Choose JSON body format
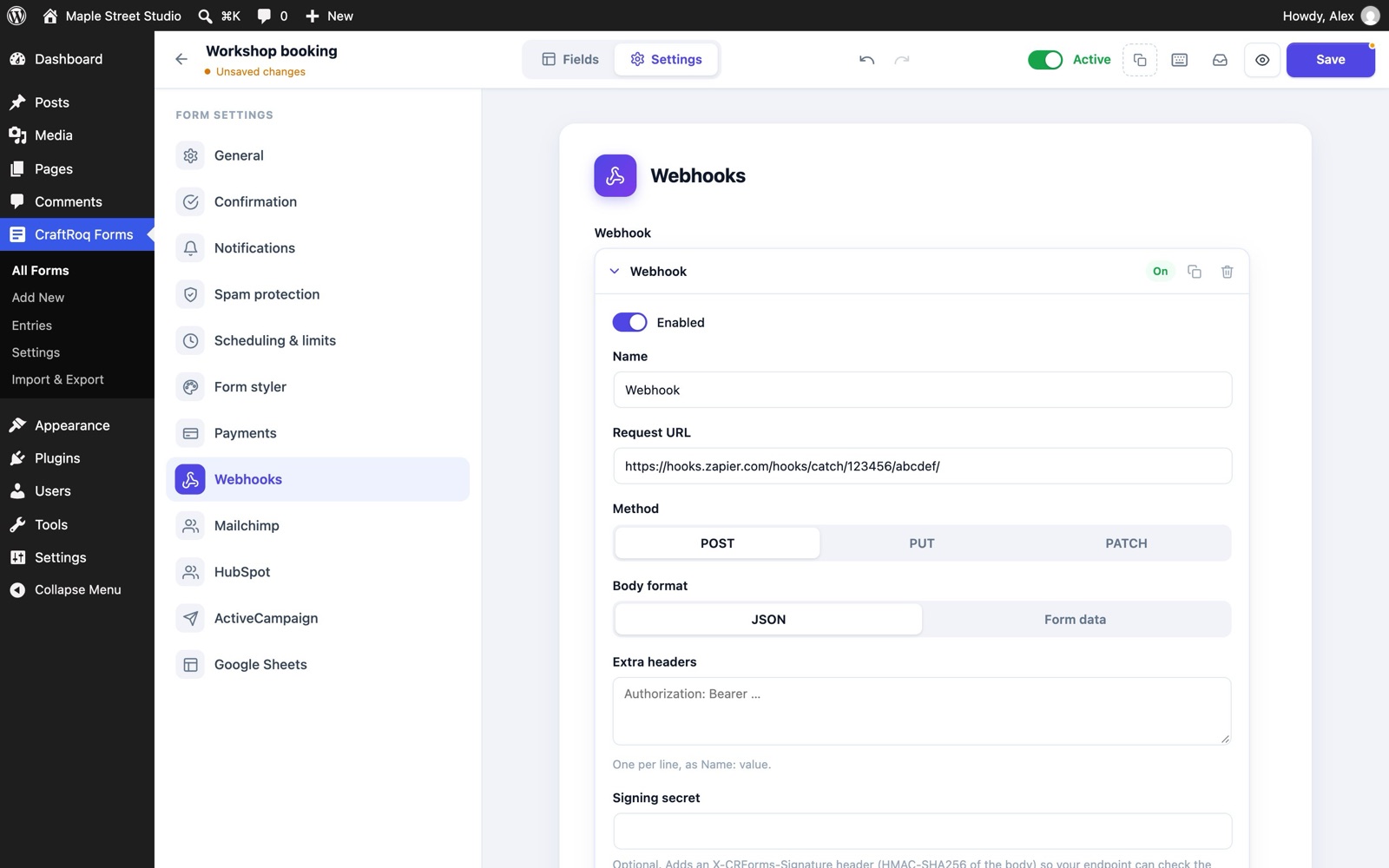Image resolution: width=1389 pixels, height=868 pixels. coord(768,620)
